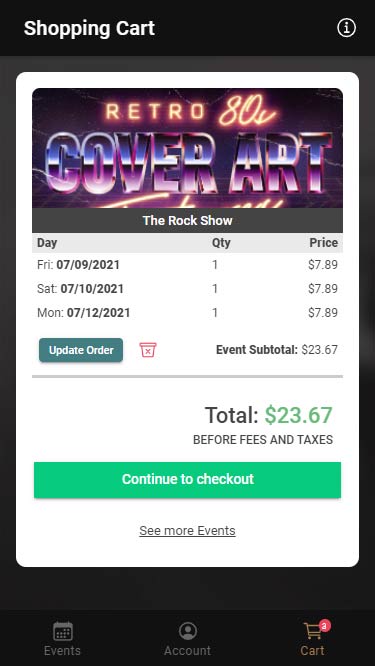375x666 pixels.
Task: Click the green $23.67 total amount
Action: [298, 415]
